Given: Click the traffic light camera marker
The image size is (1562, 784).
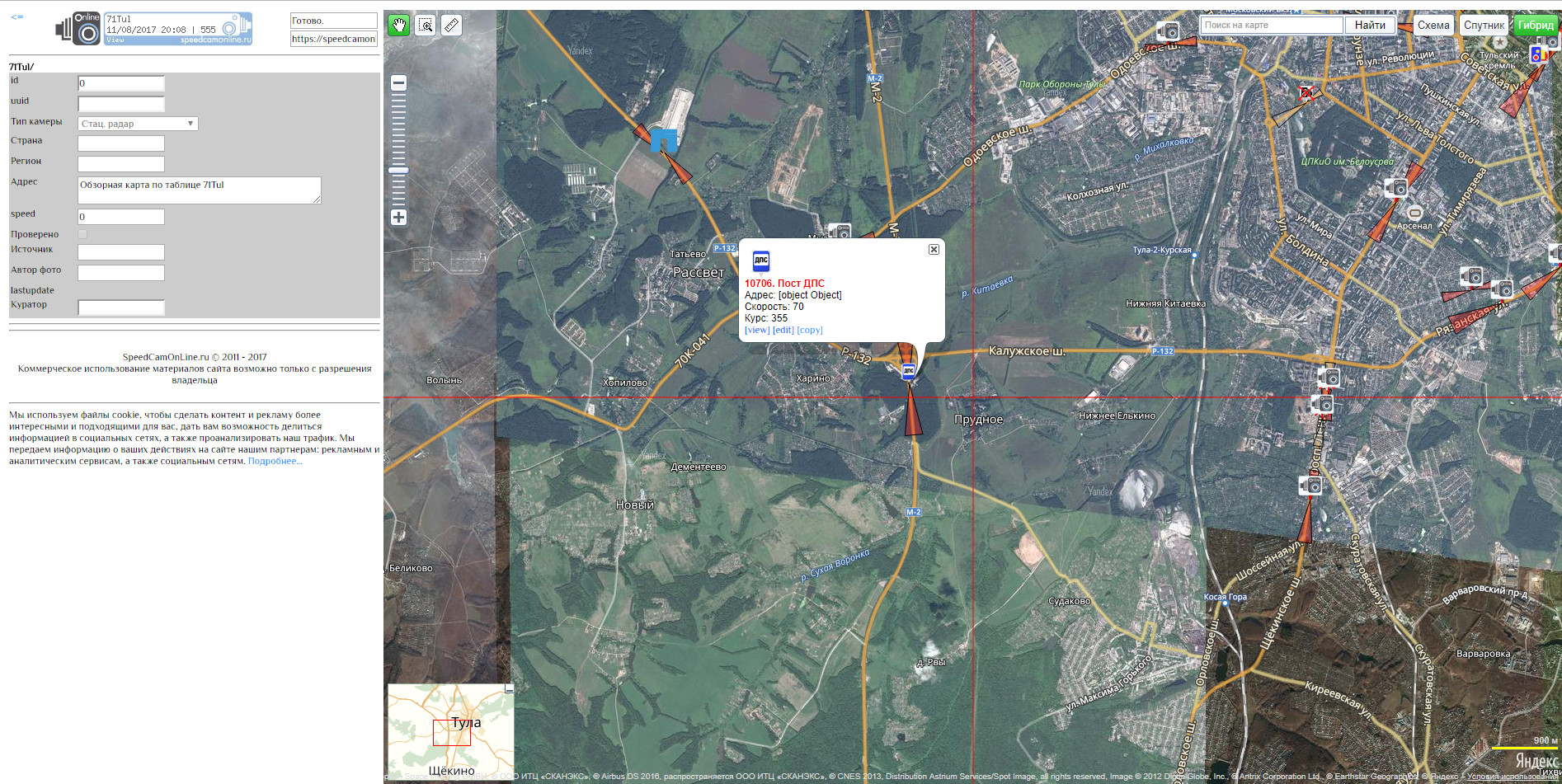Looking at the screenshot, I should [1536, 54].
